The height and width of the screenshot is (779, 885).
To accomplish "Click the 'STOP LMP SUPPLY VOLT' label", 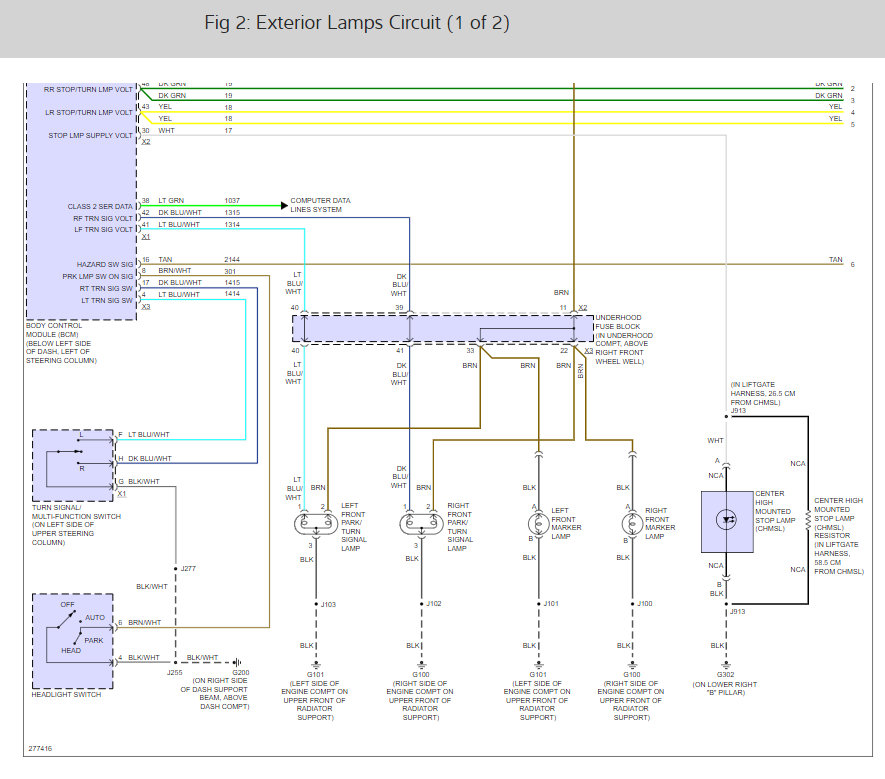I will click(90, 135).
